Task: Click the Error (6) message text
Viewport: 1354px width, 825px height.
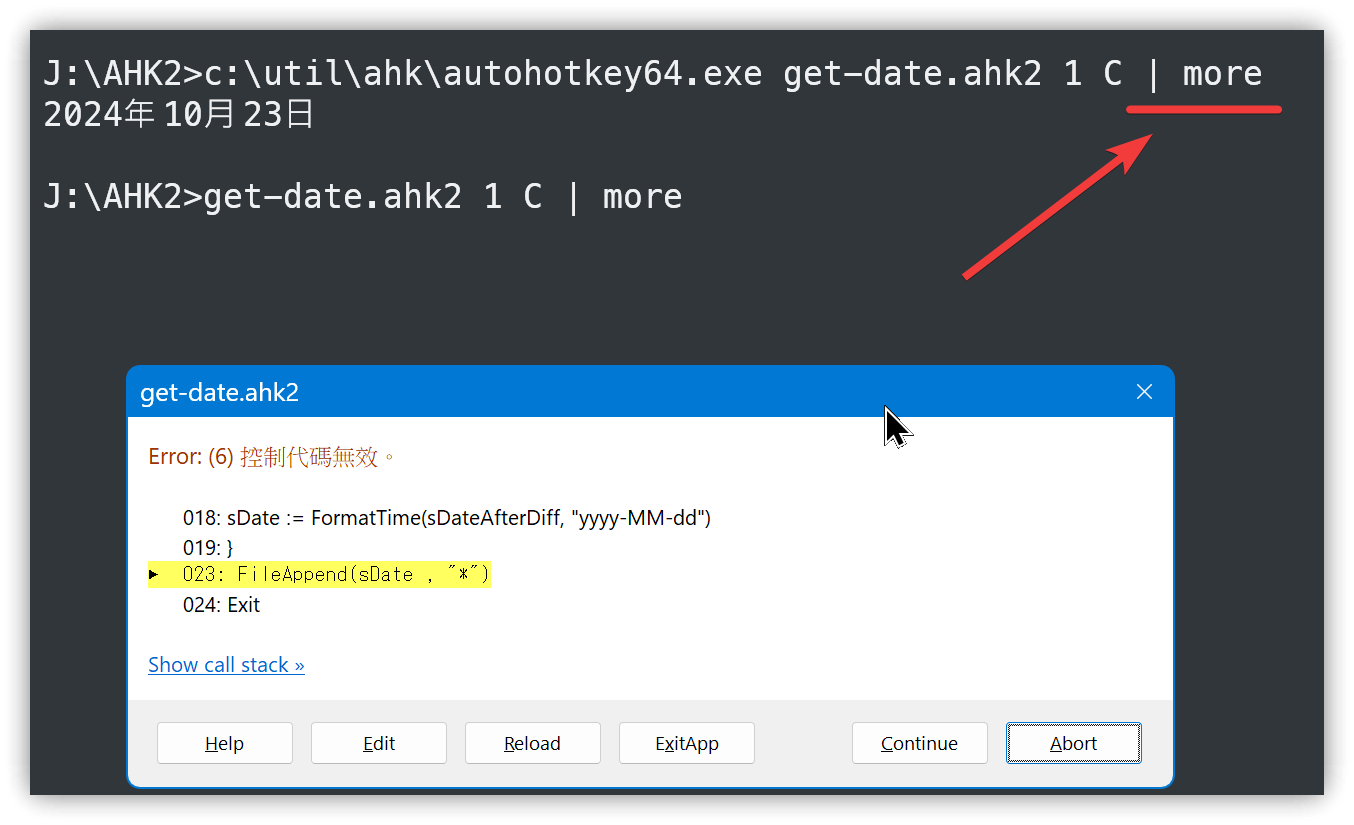Action: point(272,457)
